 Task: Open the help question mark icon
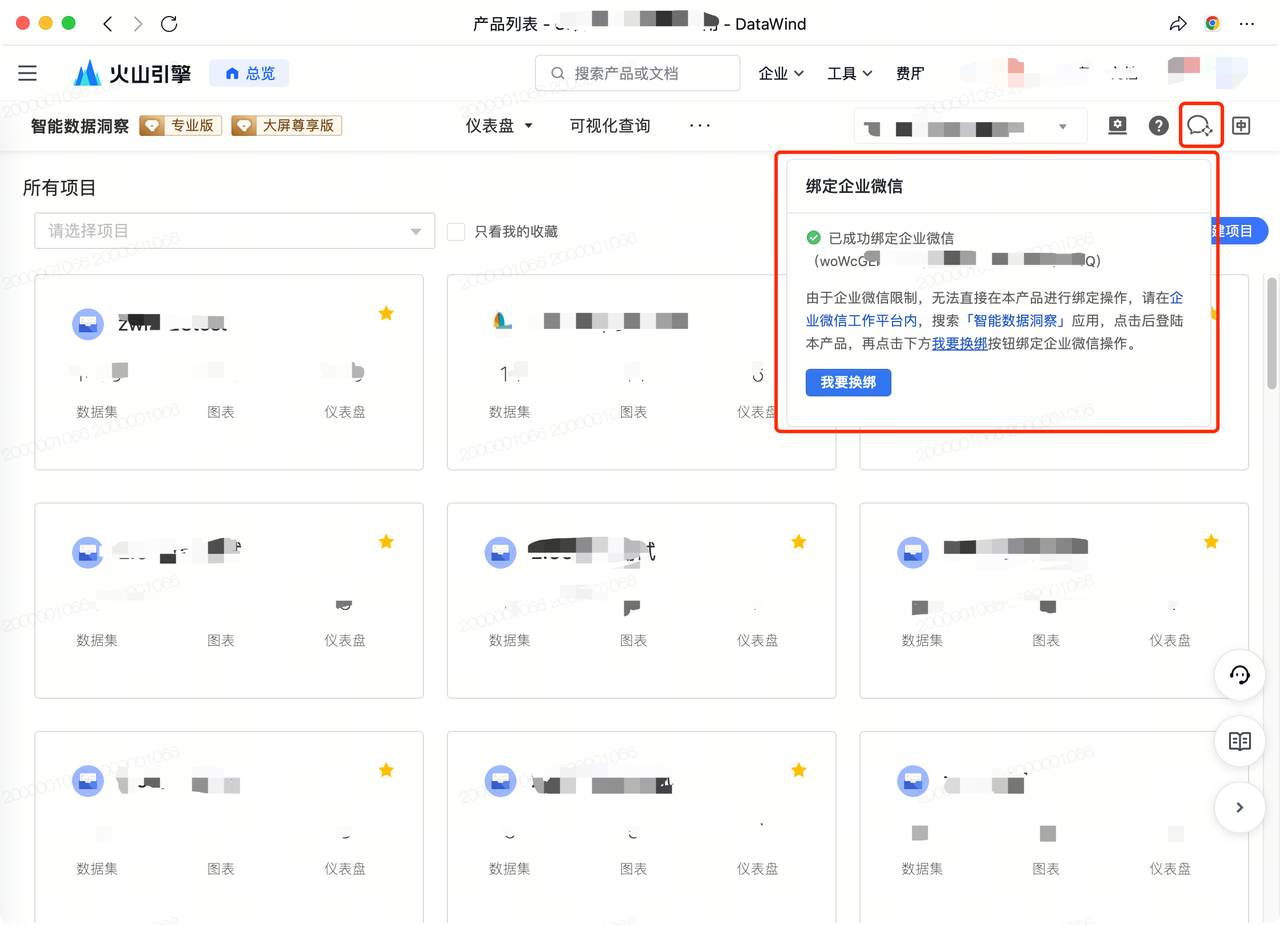point(1158,126)
